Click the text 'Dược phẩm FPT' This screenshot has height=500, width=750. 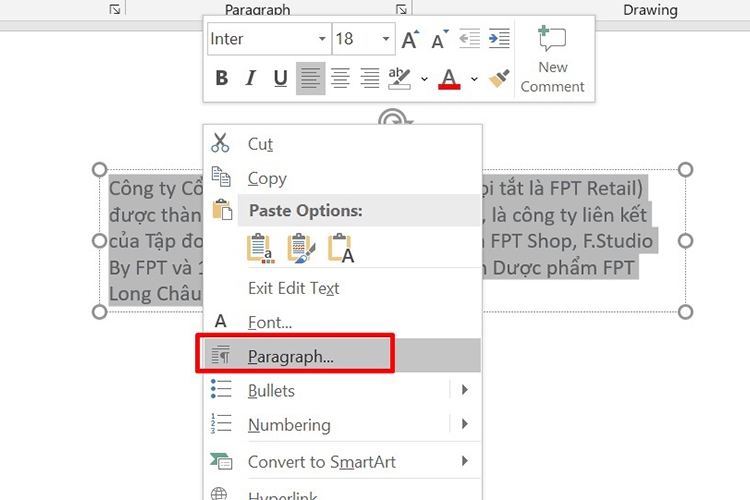click(563, 268)
